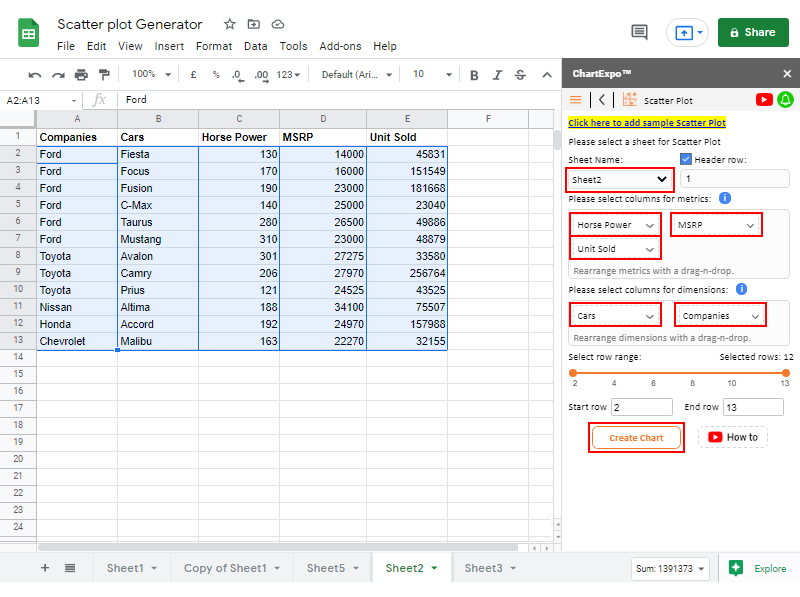Activate the paint format tool
The width and height of the screenshot is (800, 597).
[104, 75]
